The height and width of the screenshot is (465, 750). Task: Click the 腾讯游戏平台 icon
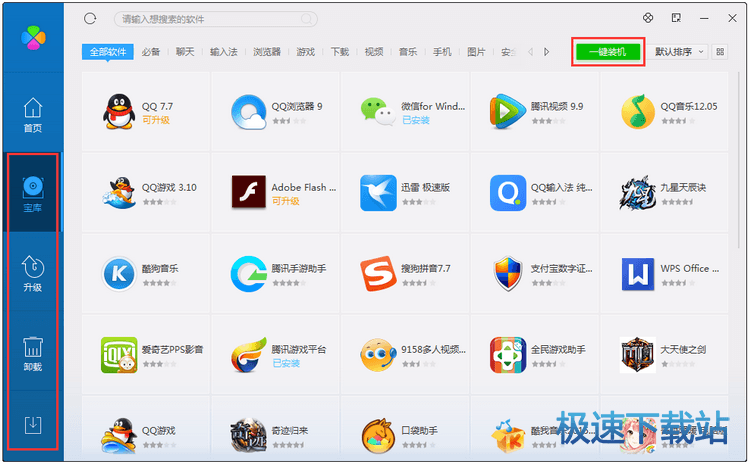pos(248,355)
